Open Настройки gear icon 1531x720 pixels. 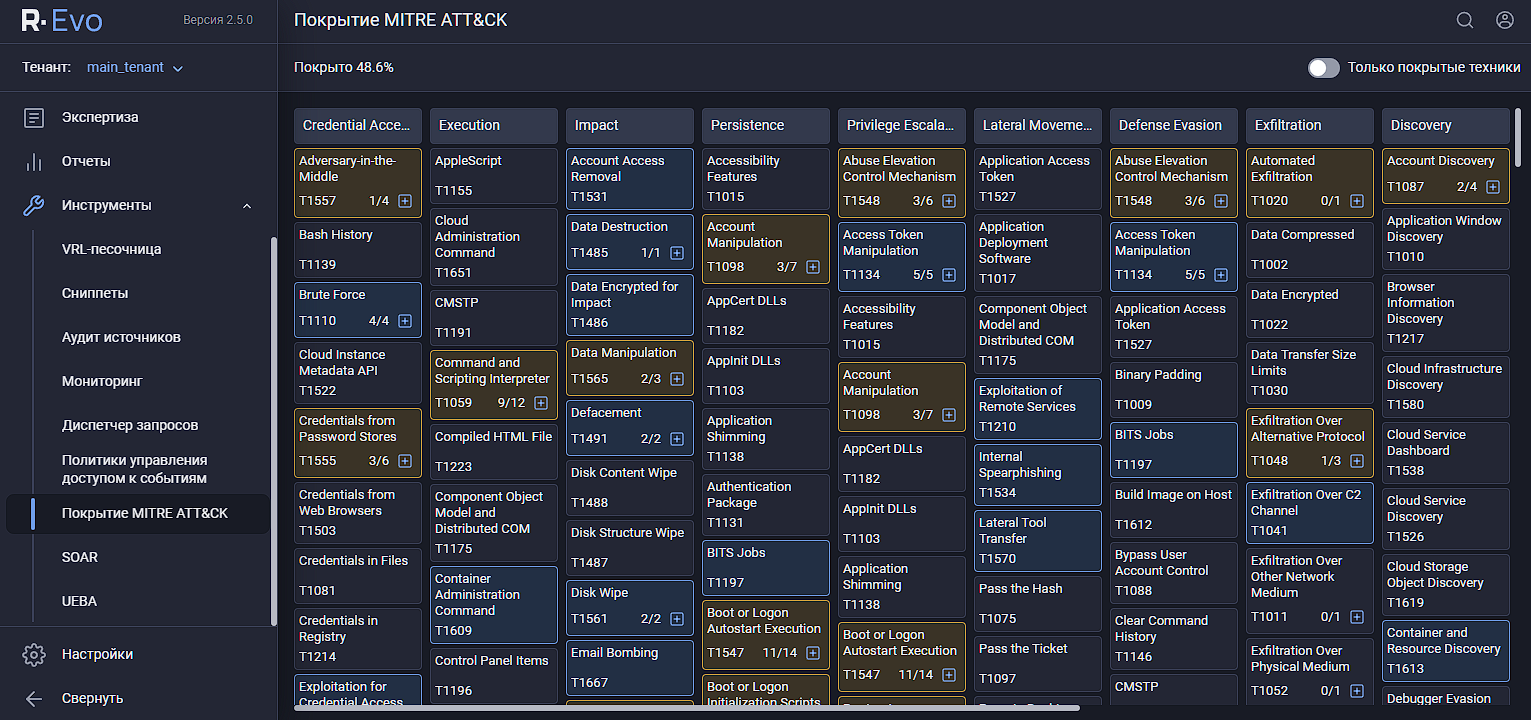pos(34,655)
